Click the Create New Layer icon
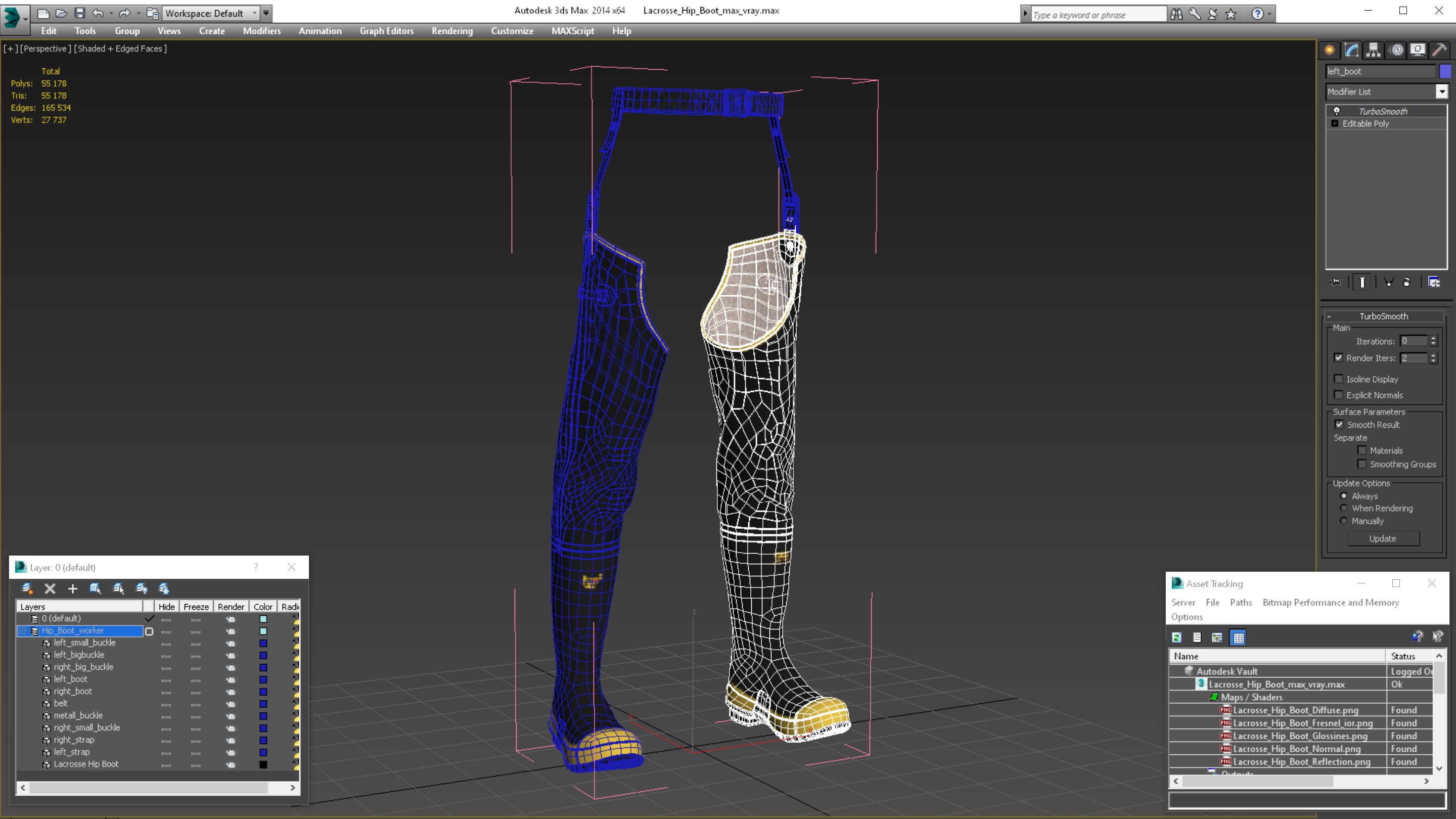 27,588
